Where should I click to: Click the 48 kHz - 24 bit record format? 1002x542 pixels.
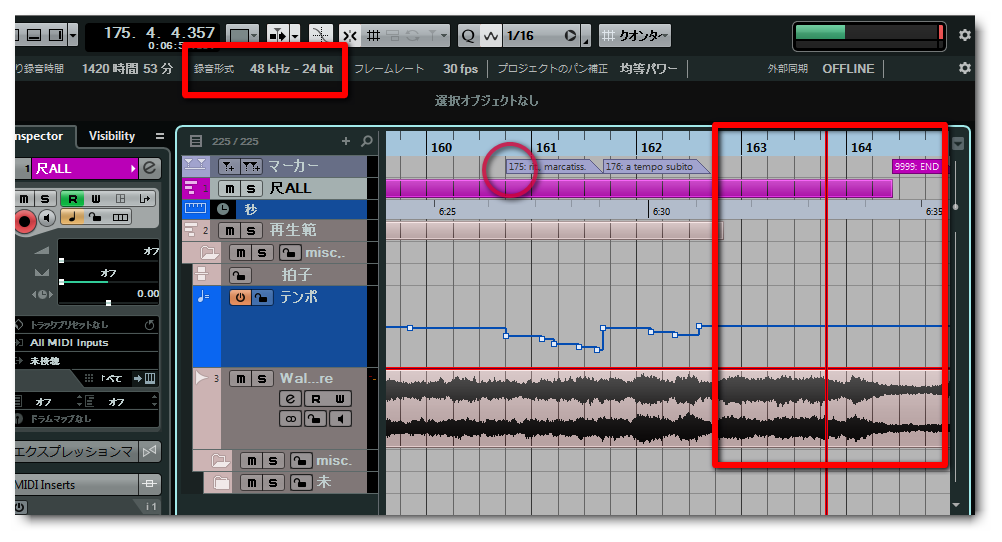(291, 68)
